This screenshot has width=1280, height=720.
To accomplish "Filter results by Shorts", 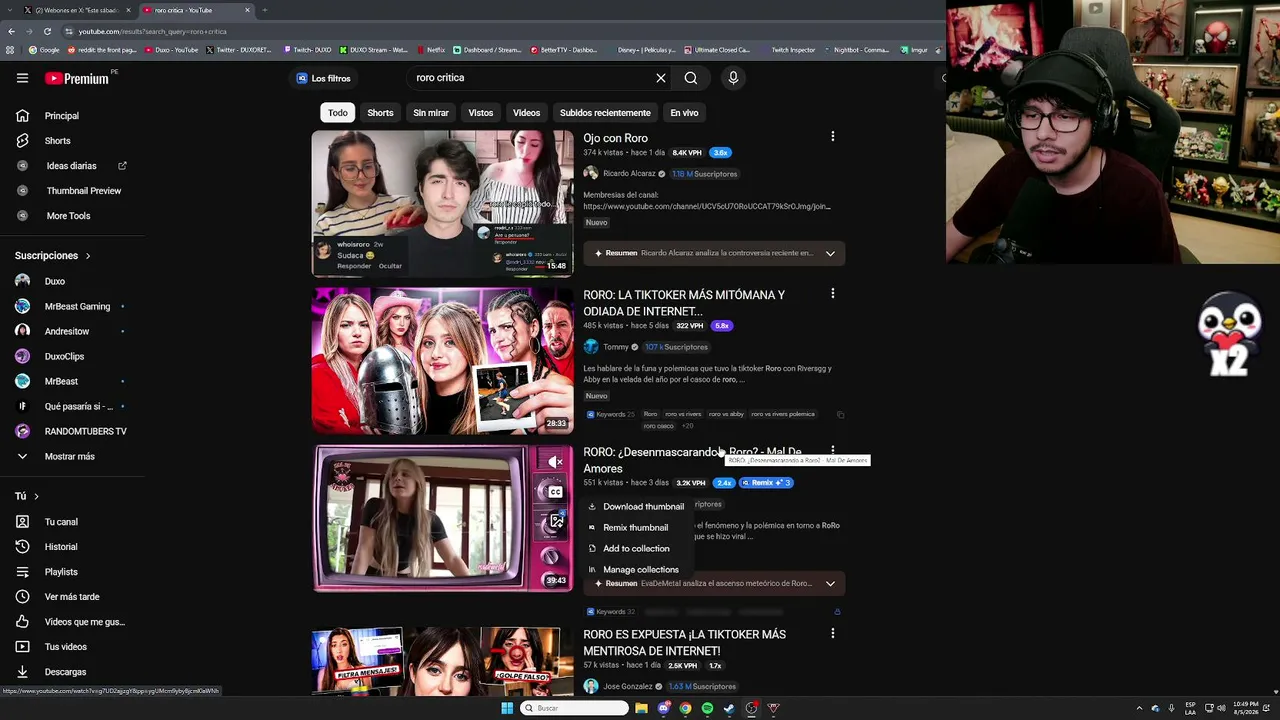I will pos(380,113).
